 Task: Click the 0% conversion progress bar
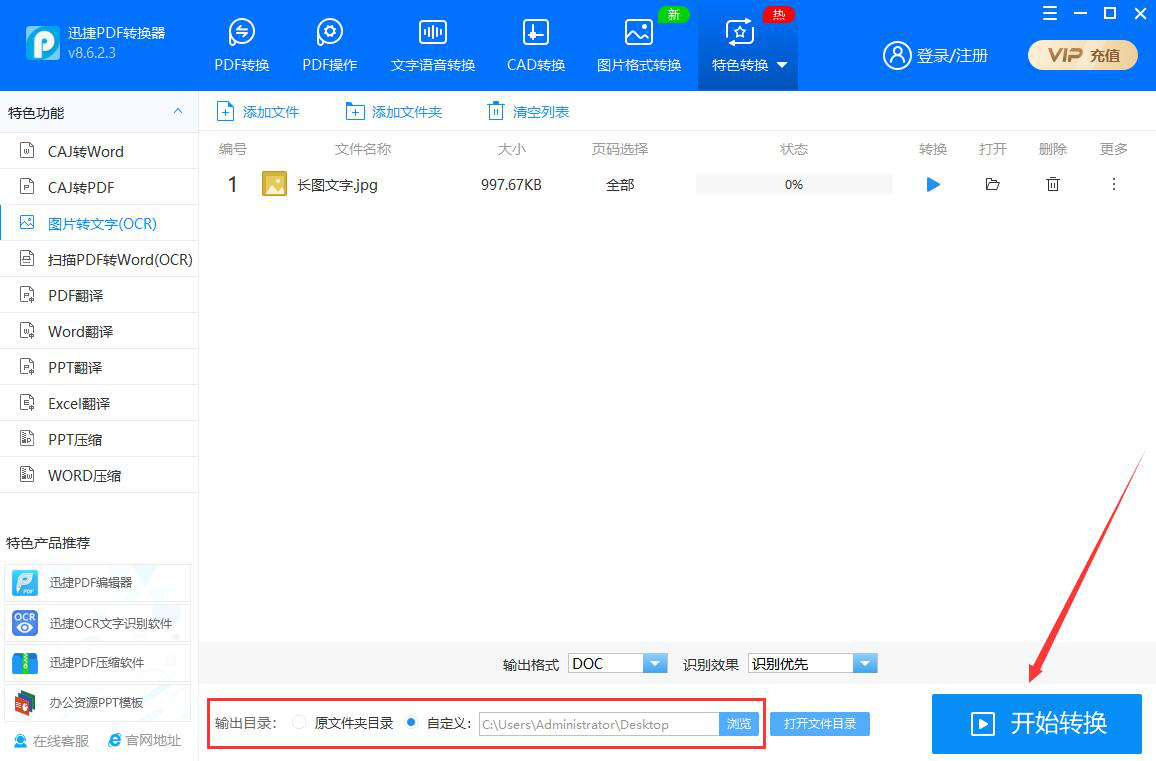point(794,184)
